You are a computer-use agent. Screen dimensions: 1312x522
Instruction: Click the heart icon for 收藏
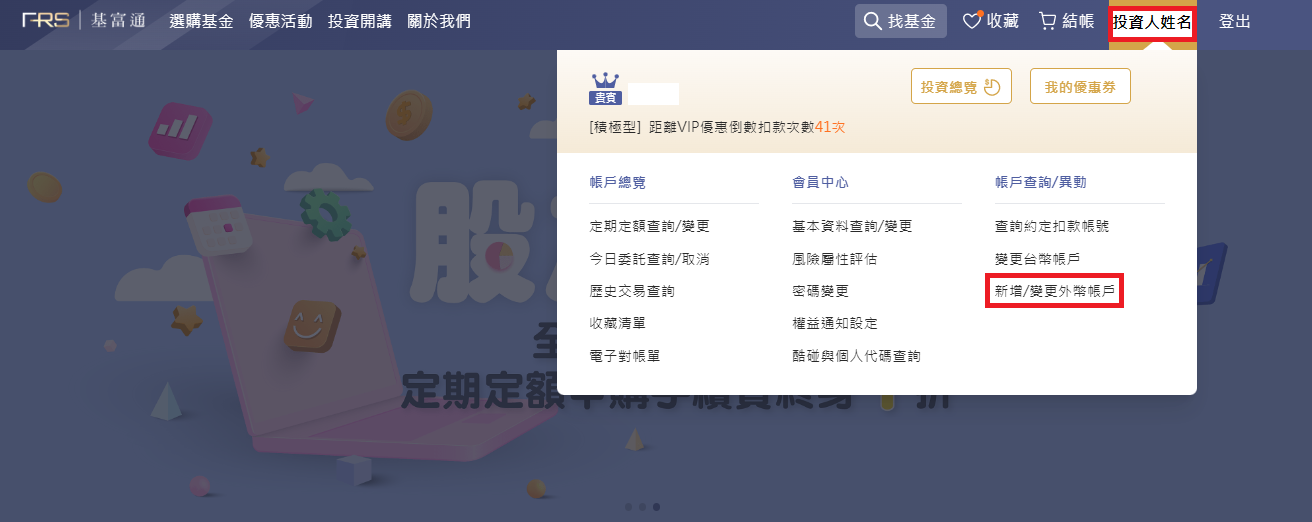pos(973,21)
